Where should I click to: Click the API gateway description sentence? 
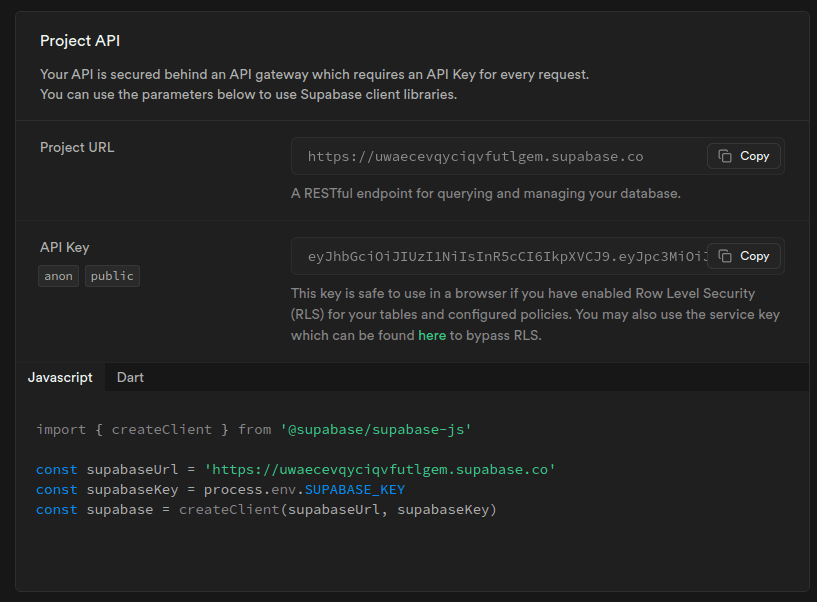[x=314, y=75]
